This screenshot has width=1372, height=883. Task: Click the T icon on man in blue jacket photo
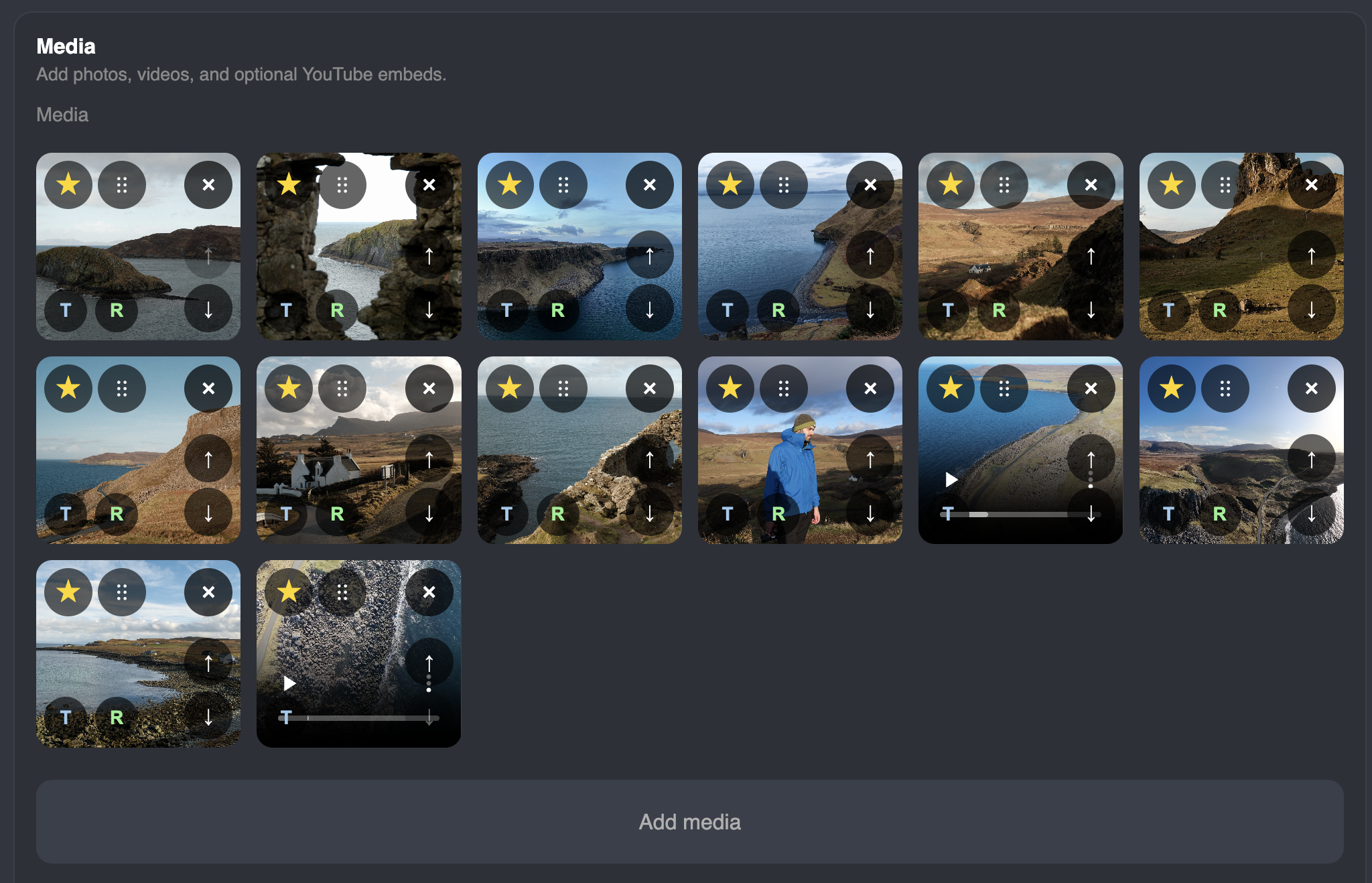pyautogui.click(x=728, y=514)
